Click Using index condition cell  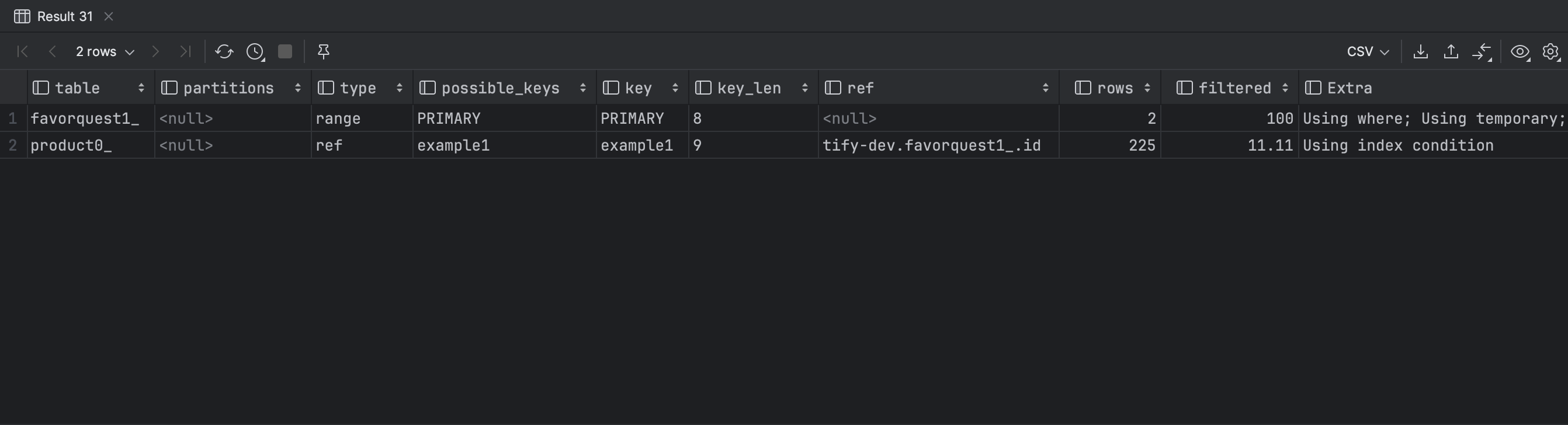pos(1434,145)
